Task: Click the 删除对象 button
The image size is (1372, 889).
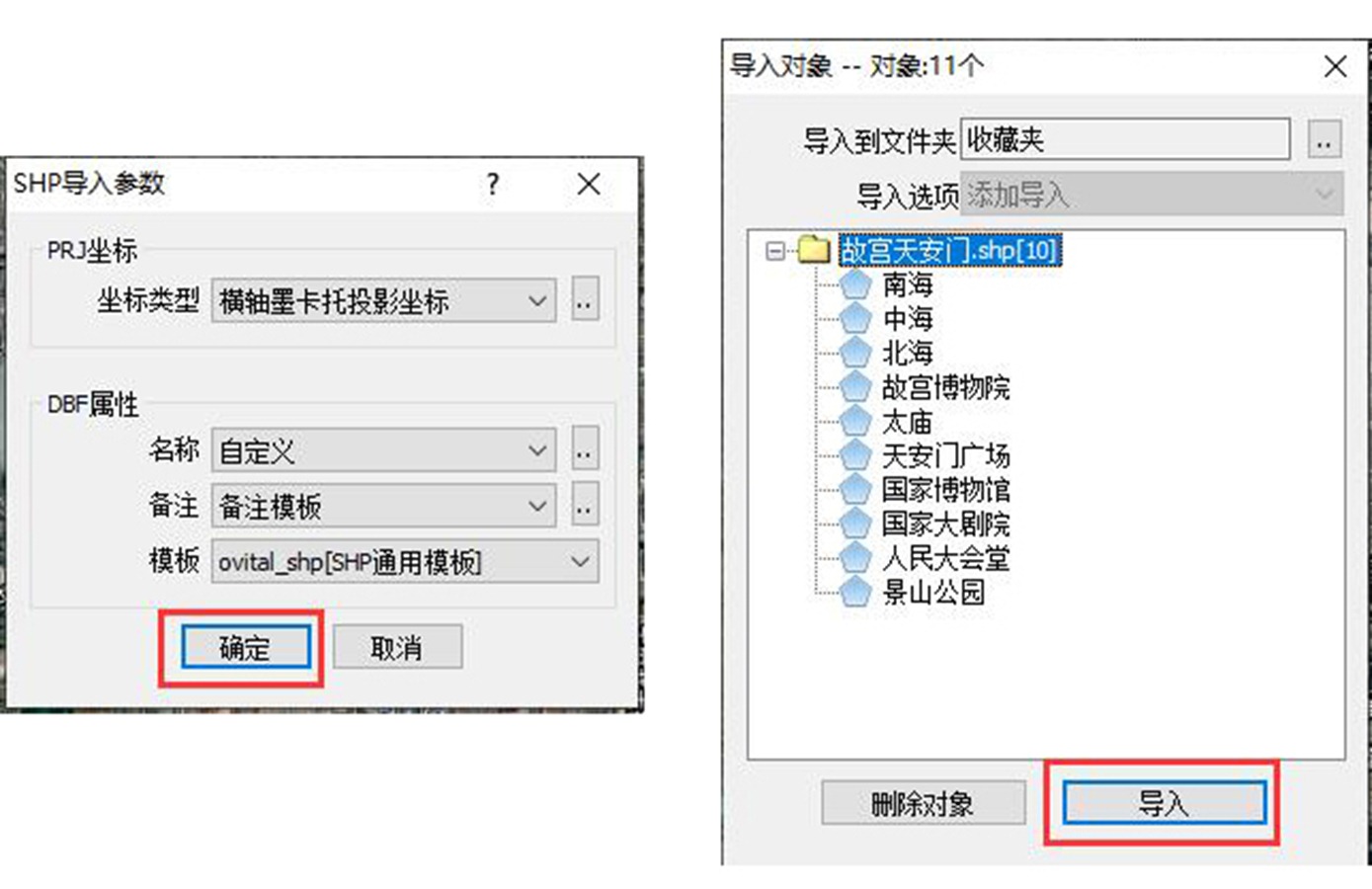Action: (923, 803)
